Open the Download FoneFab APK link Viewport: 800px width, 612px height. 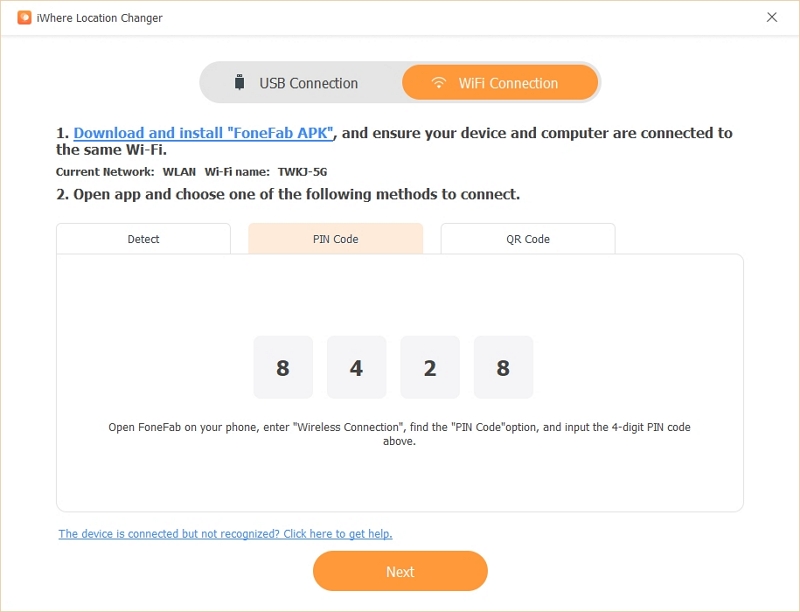pos(204,133)
